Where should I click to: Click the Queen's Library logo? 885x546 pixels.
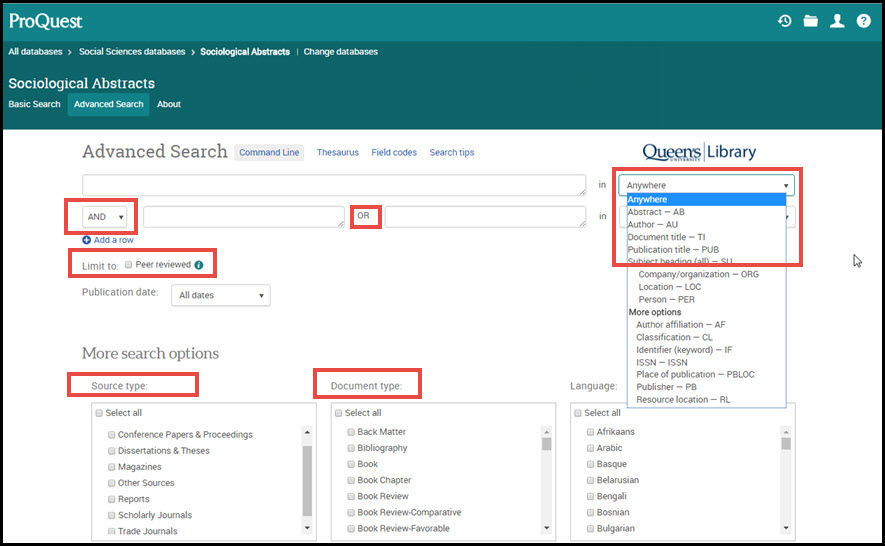click(699, 152)
